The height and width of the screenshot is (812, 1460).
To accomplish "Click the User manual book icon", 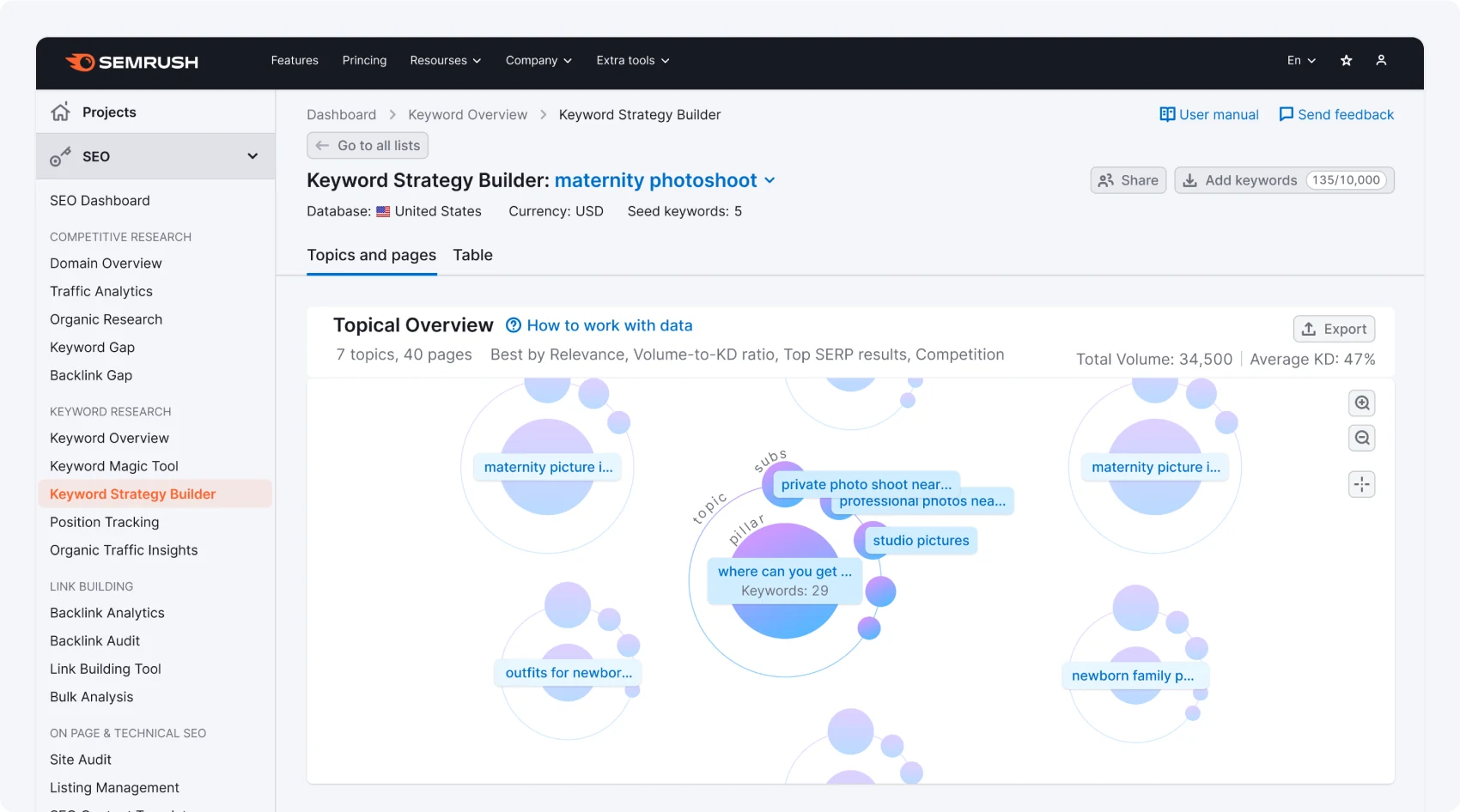I will [1167, 114].
